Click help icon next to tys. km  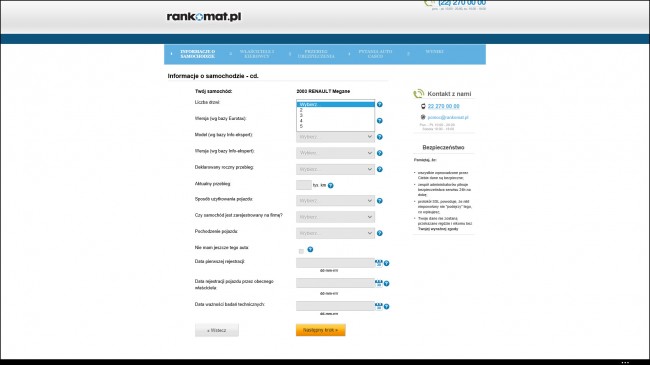tap(330, 185)
